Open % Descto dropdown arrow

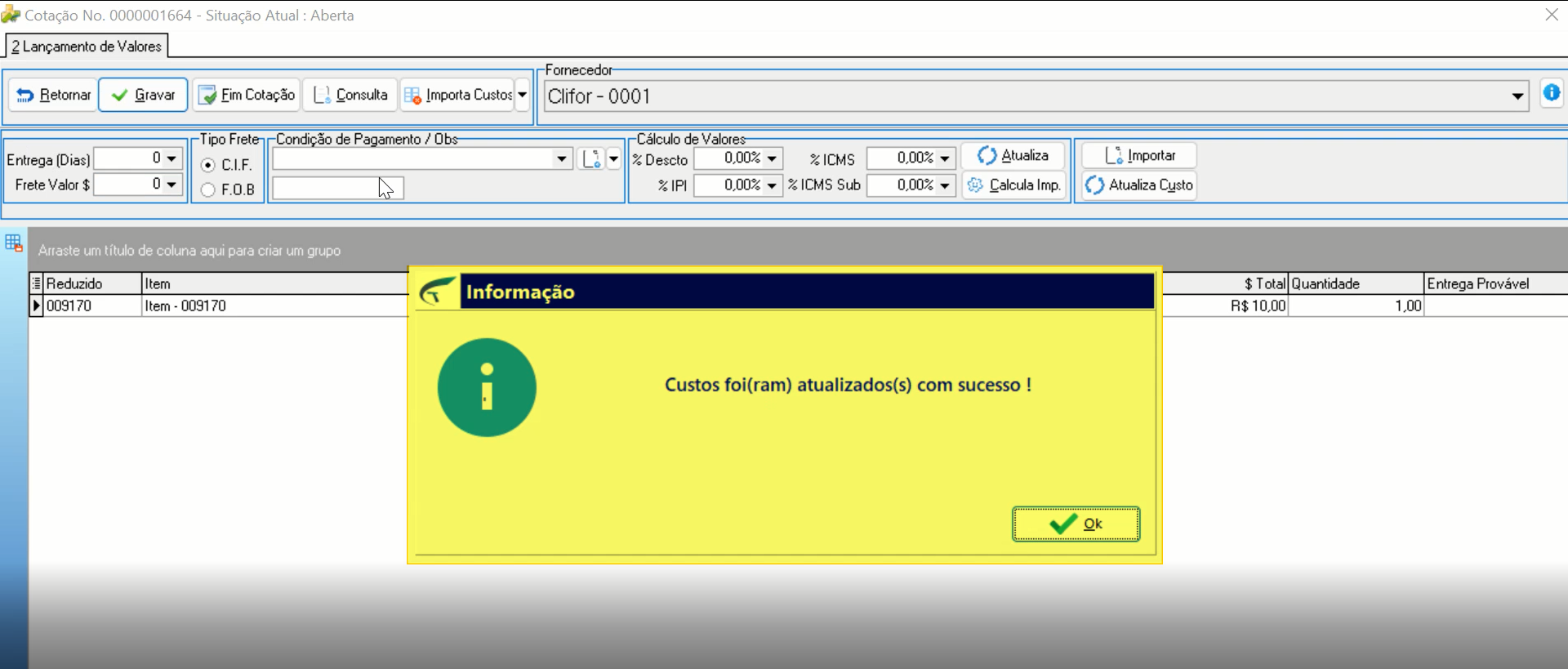click(772, 158)
